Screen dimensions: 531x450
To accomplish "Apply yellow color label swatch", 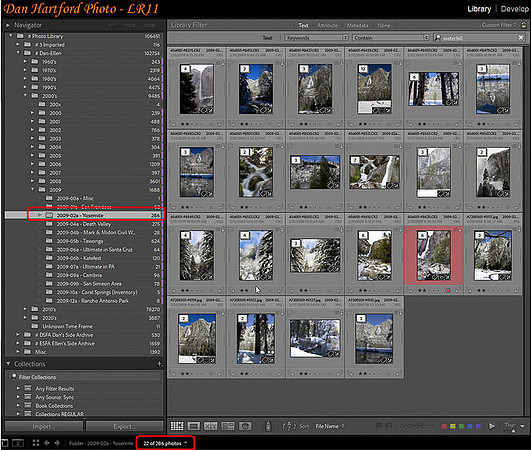I will 453,426.
